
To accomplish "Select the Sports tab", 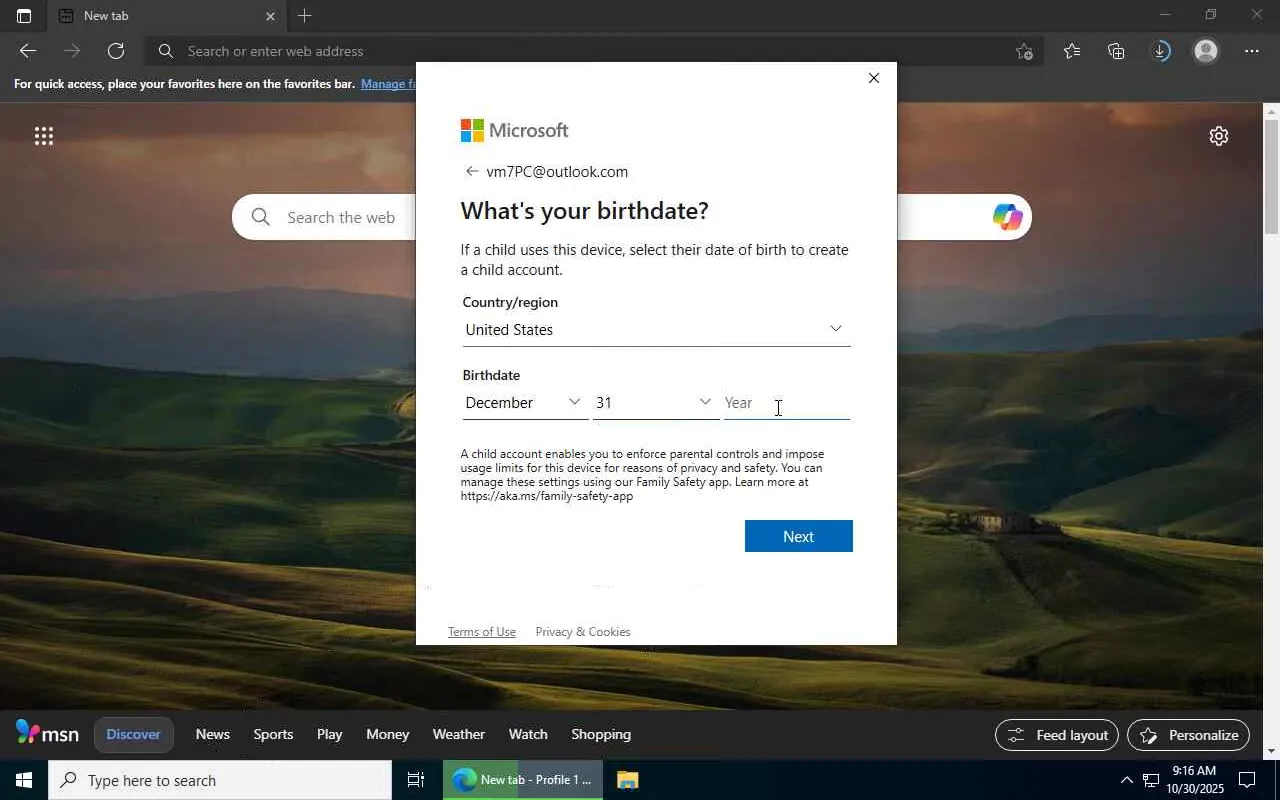I will coord(273,734).
